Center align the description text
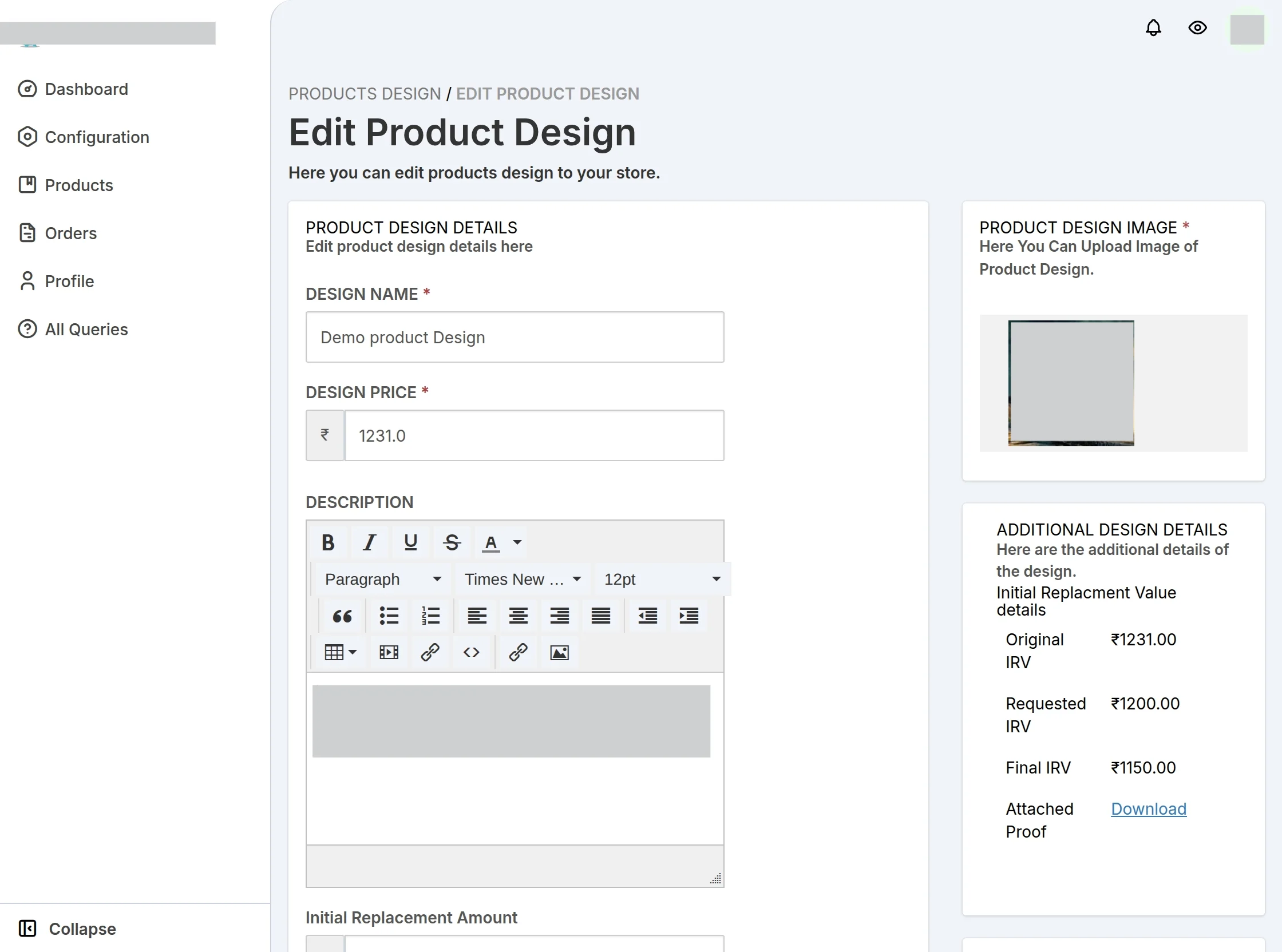This screenshot has width=1282, height=952. pyautogui.click(x=518, y=616)
